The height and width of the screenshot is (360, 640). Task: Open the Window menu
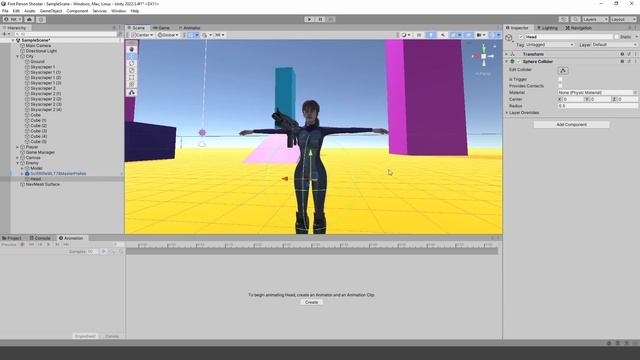pos(118,11)
